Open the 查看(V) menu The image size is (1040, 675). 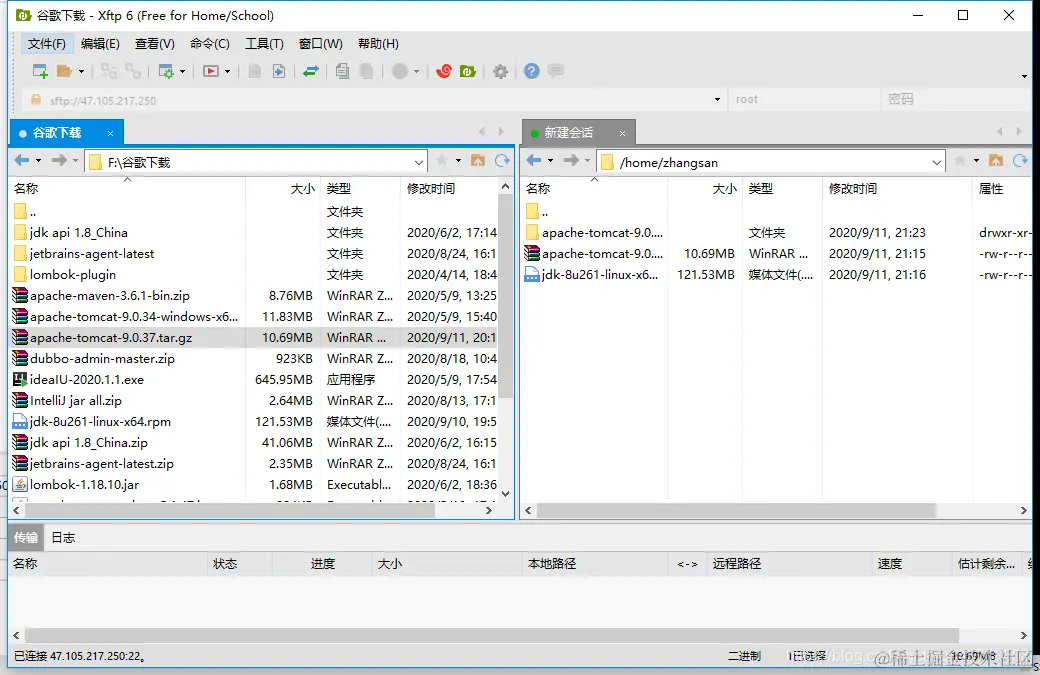pyautogui.click(x=155, y=44)
